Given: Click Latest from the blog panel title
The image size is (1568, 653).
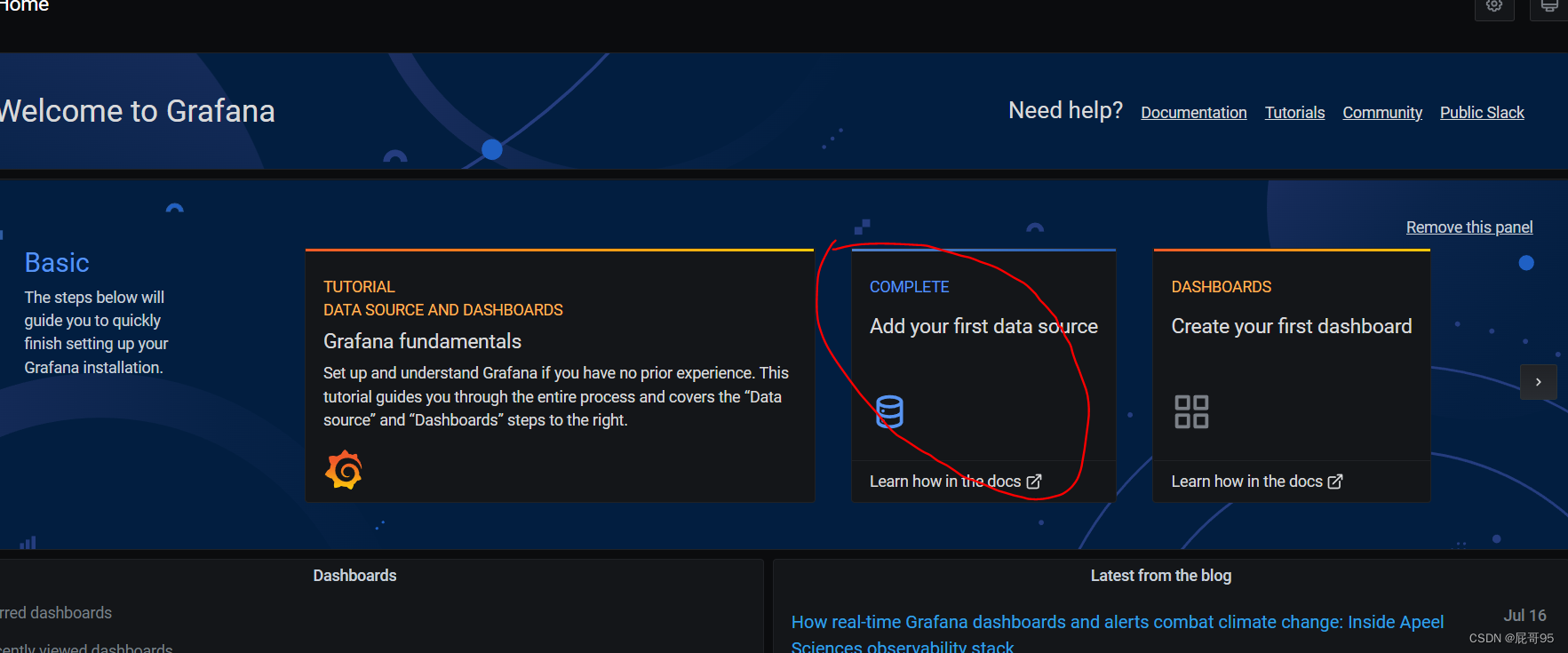Looking at the screenshot, I should (1161, 576).
